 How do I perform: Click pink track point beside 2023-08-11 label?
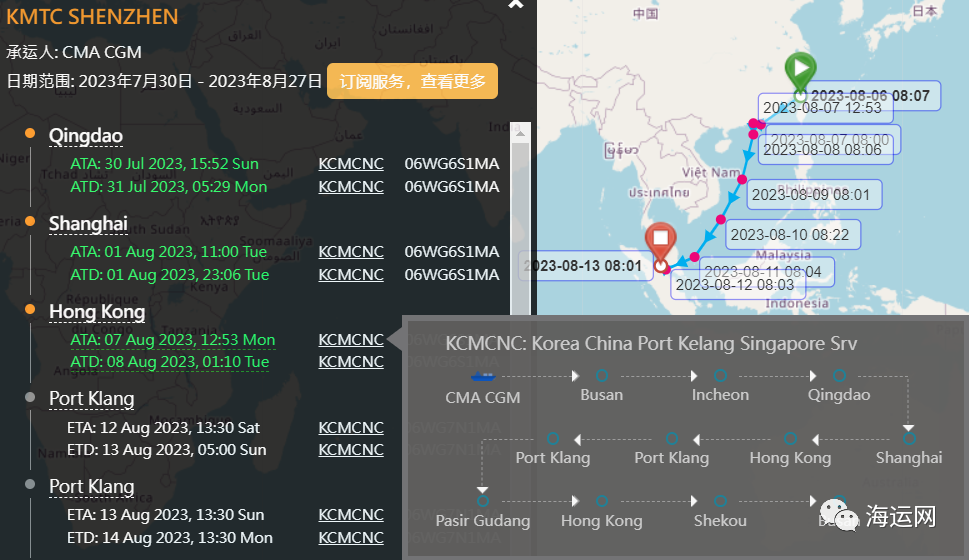coord(695,257)
